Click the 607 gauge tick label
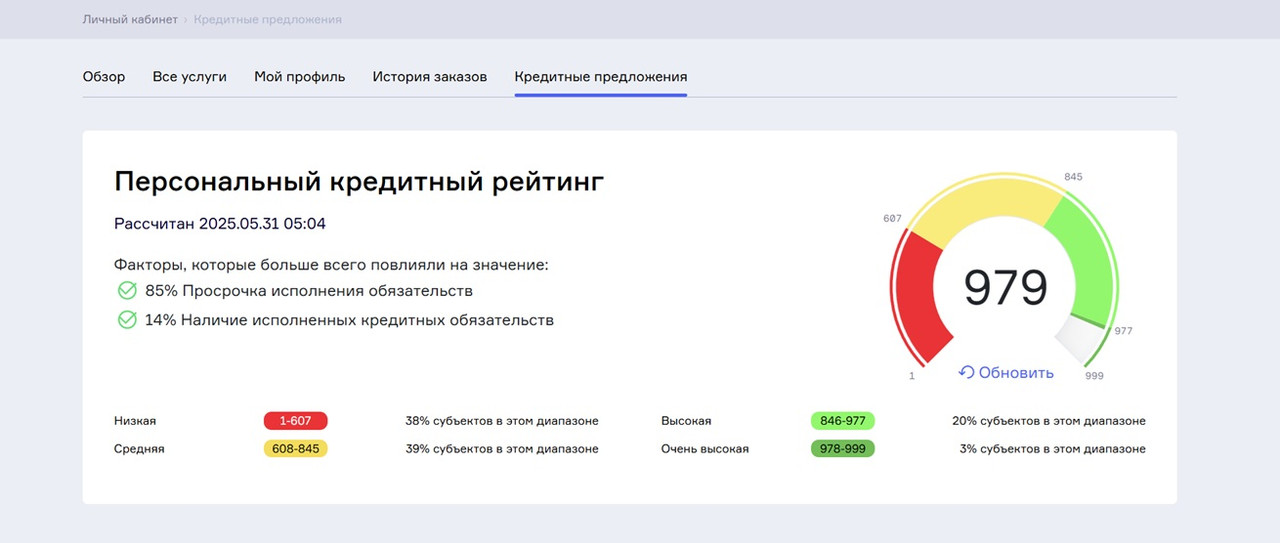1280x543 pixels. pyautogui.click(x=893, y=218)
